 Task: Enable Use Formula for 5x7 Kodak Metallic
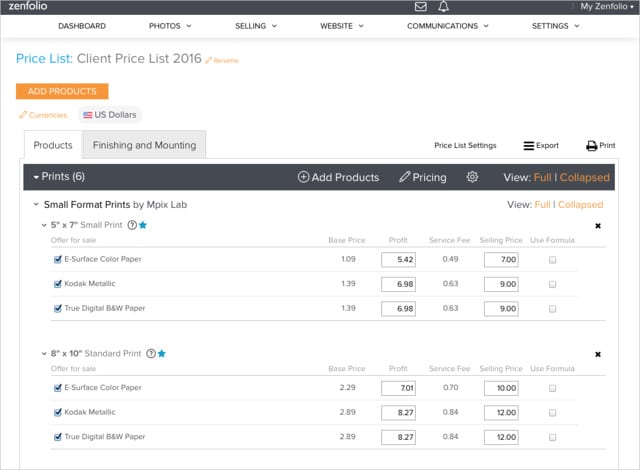552,284
